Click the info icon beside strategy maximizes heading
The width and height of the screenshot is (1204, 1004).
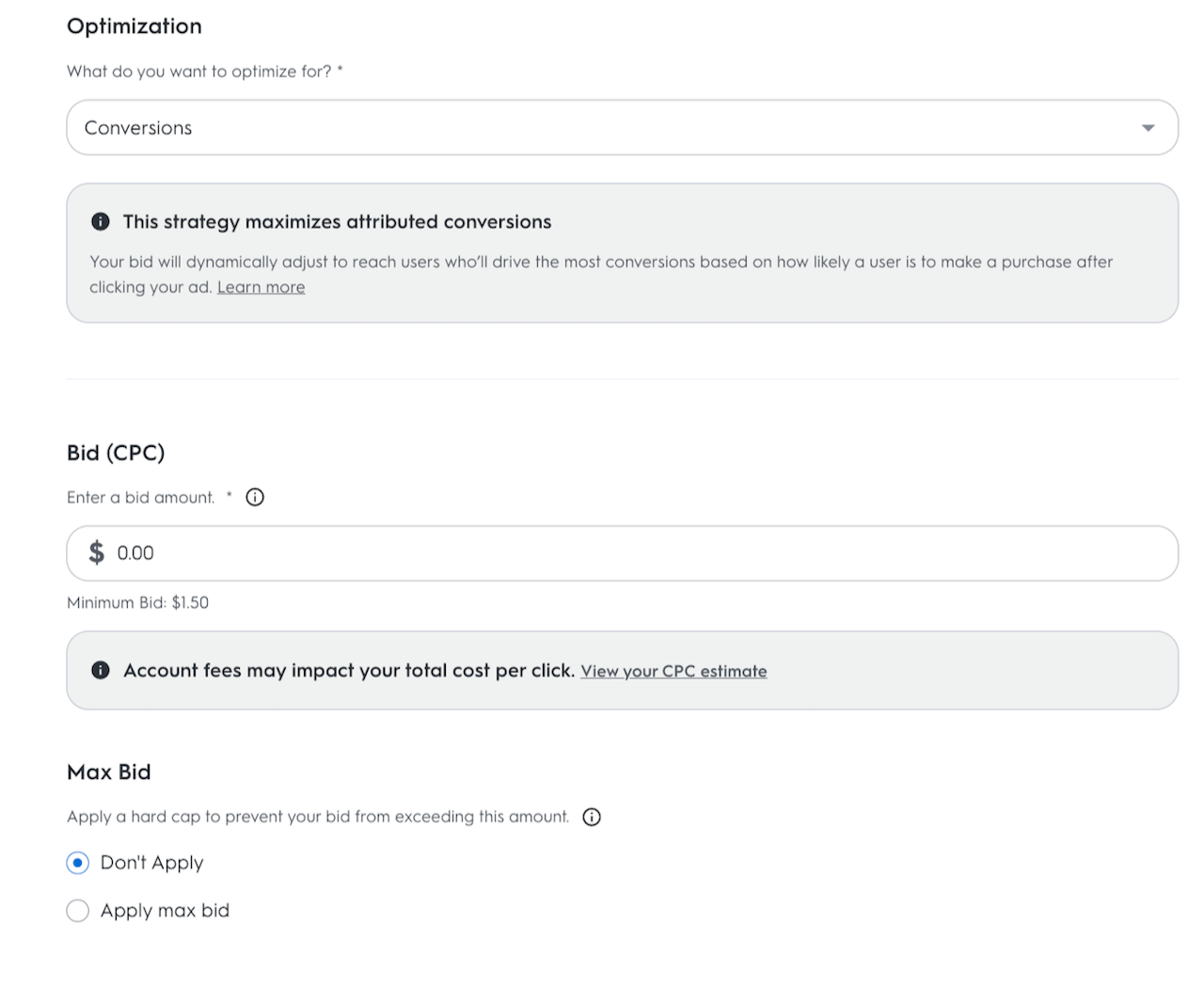point(101,222)
